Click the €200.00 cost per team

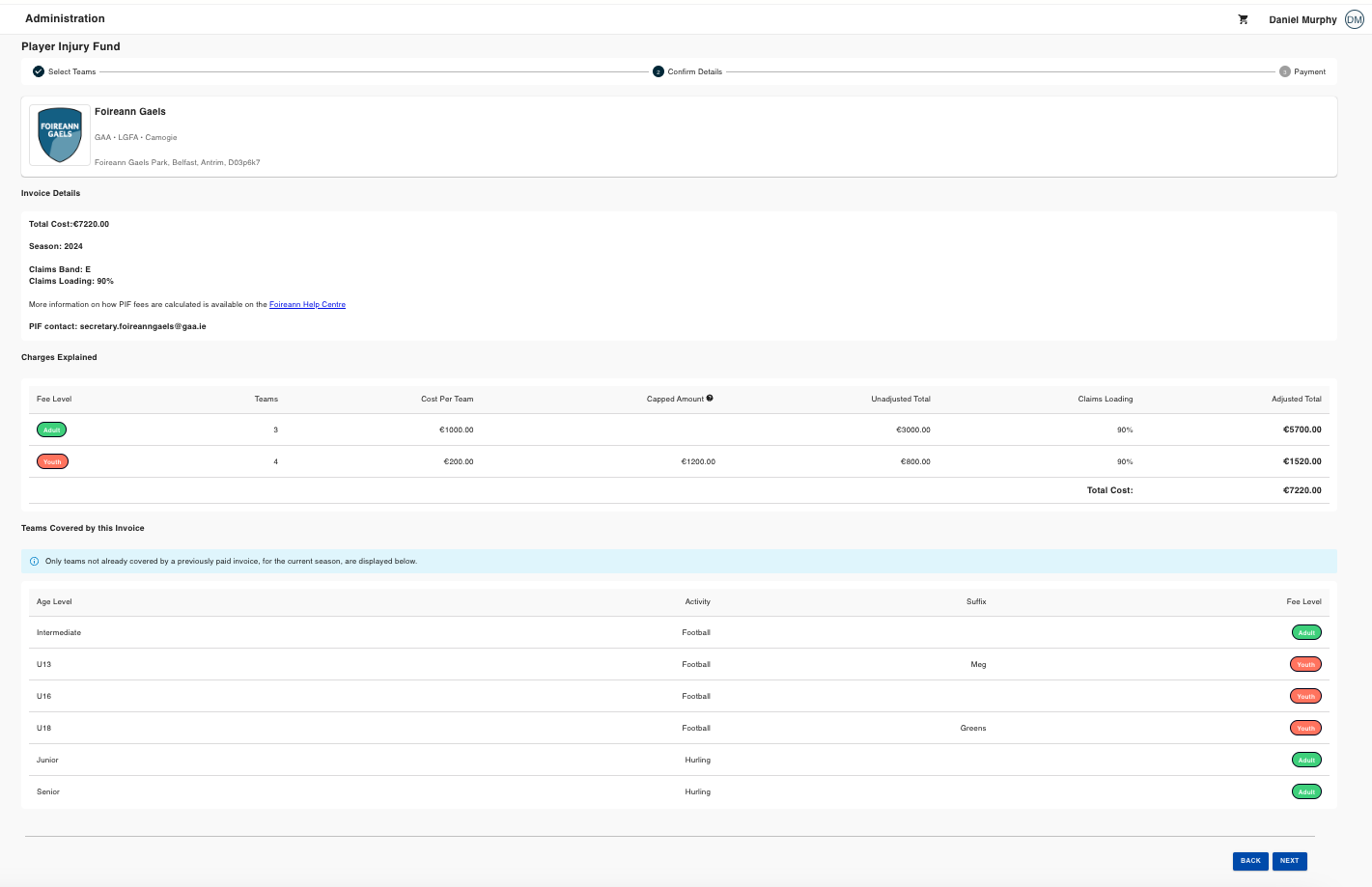459,461
